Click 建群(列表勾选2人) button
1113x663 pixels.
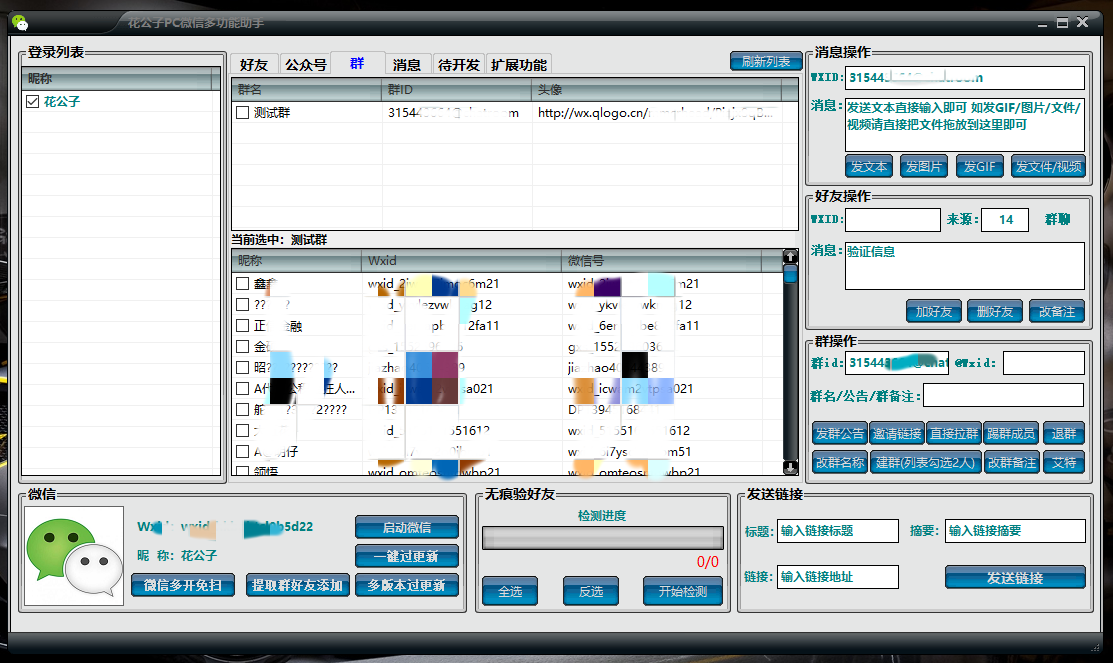[x=926, y=463]
